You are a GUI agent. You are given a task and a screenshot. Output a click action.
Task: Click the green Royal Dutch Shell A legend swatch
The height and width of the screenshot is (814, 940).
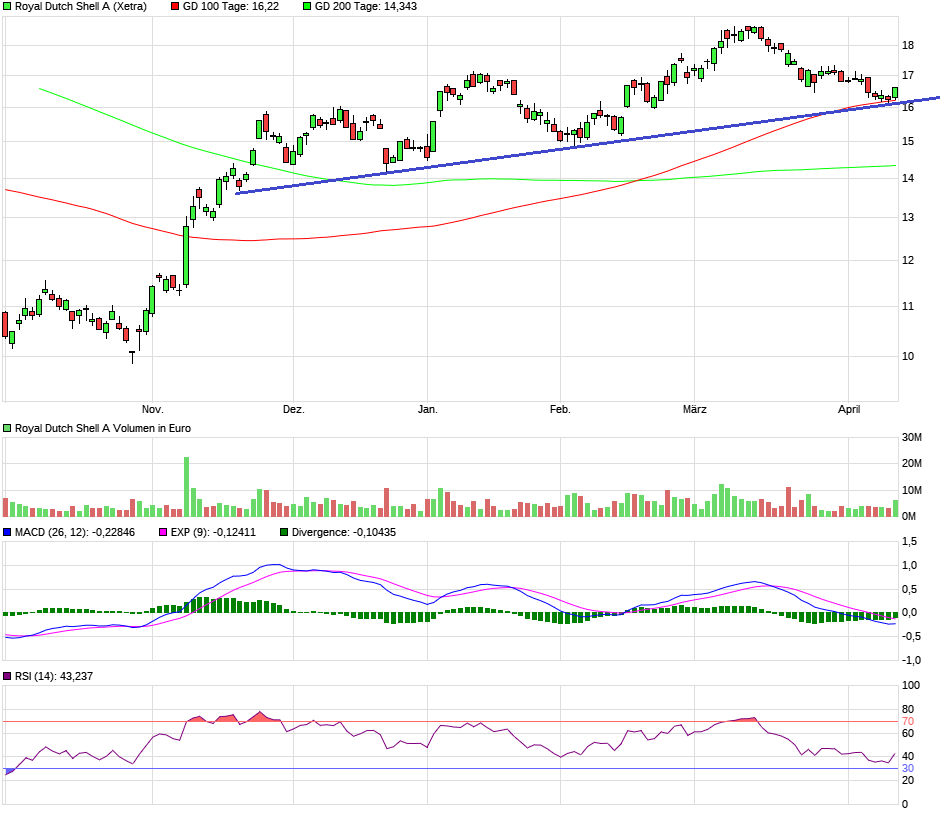[7, 7]
